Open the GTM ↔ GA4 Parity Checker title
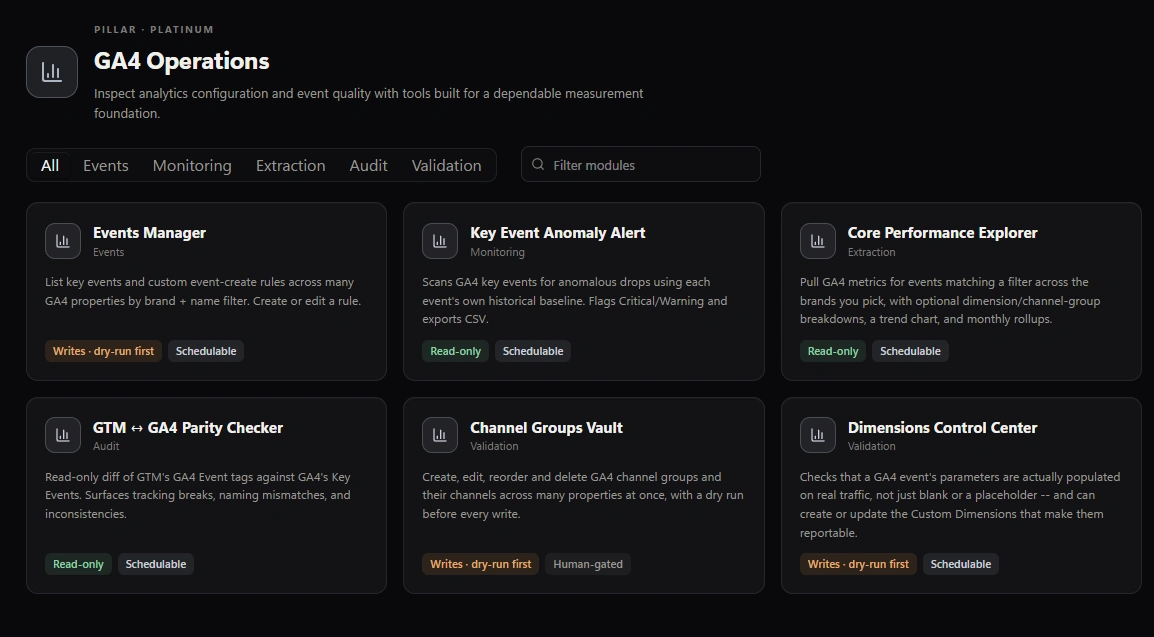Viewport: 1154px width, 637px height. click(x=188, y=428)
